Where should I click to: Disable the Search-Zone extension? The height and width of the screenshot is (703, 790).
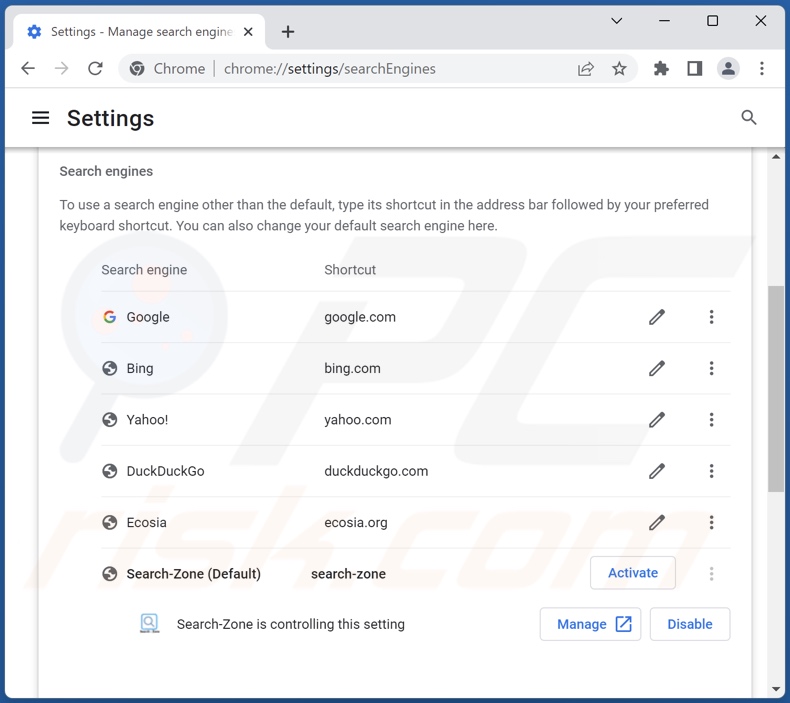pos(690,624)
